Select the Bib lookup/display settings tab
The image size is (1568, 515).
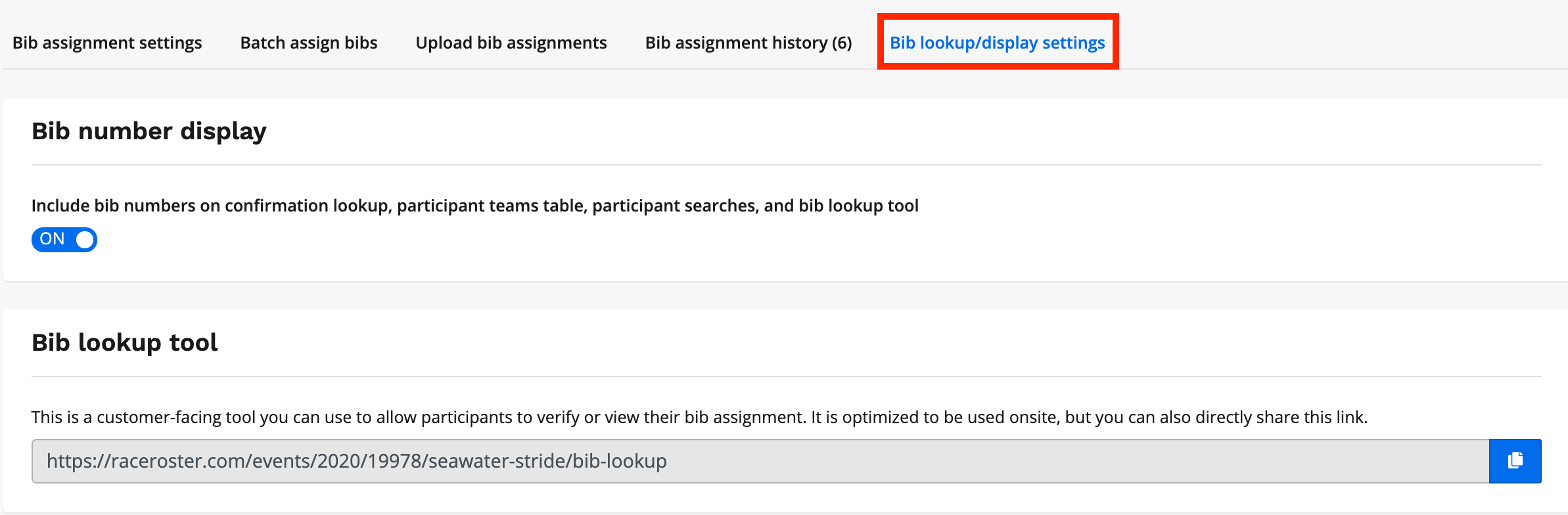click(x=997, y=43)
